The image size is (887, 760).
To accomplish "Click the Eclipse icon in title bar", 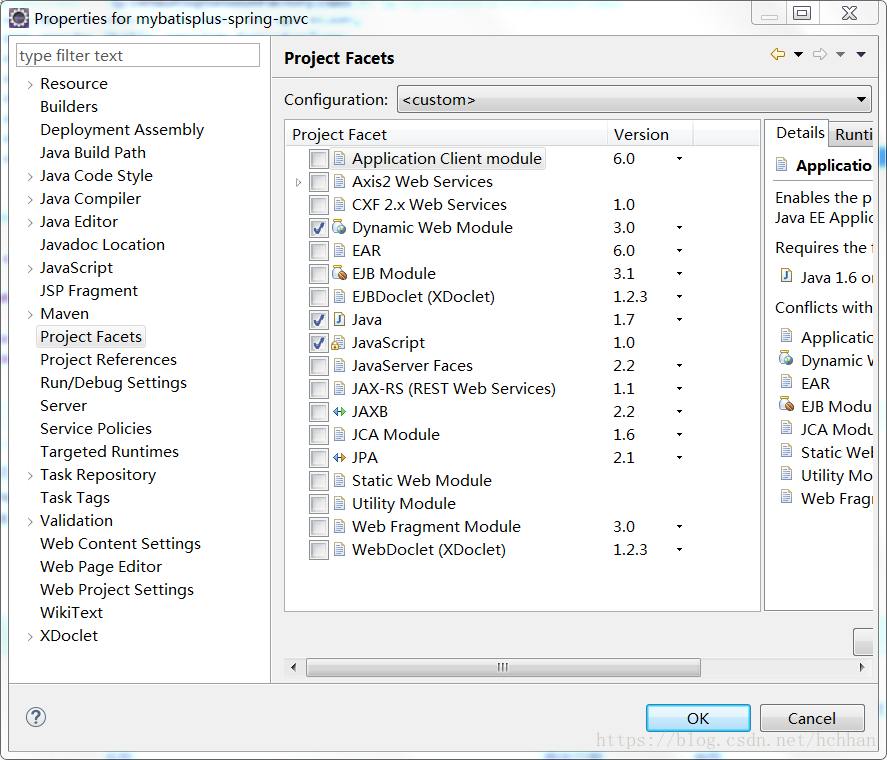I will tap(19, 18).
